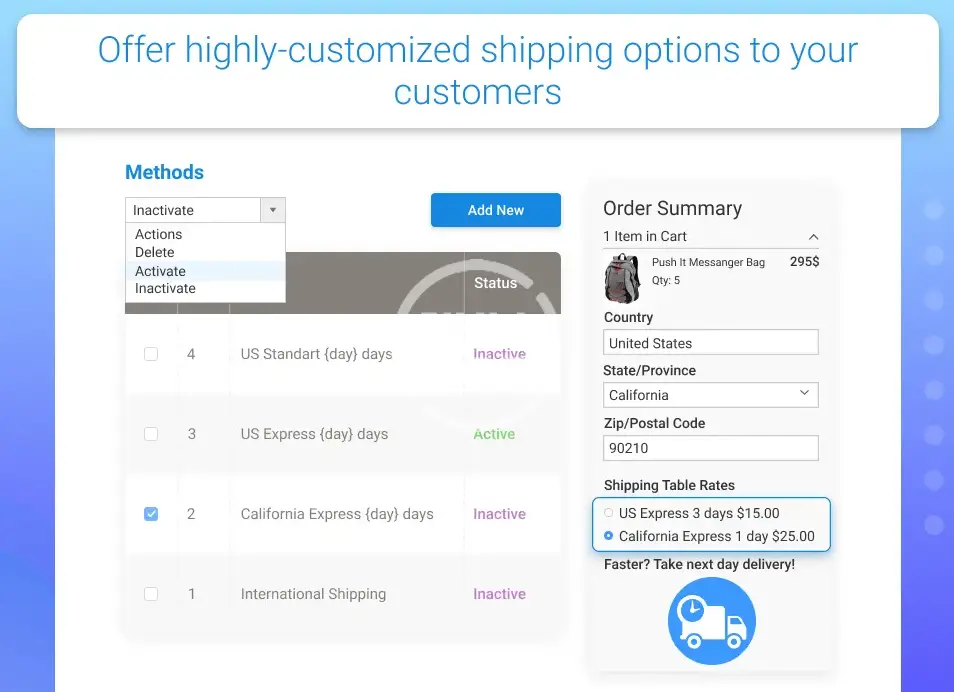Click the Status column header
The width and height of the screenshot is (954, 692).
click(x=495, y=283)
